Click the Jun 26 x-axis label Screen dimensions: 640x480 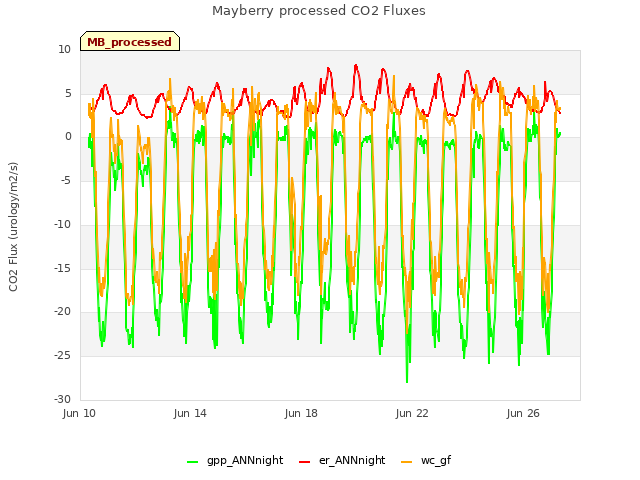[x=523, y=413]
